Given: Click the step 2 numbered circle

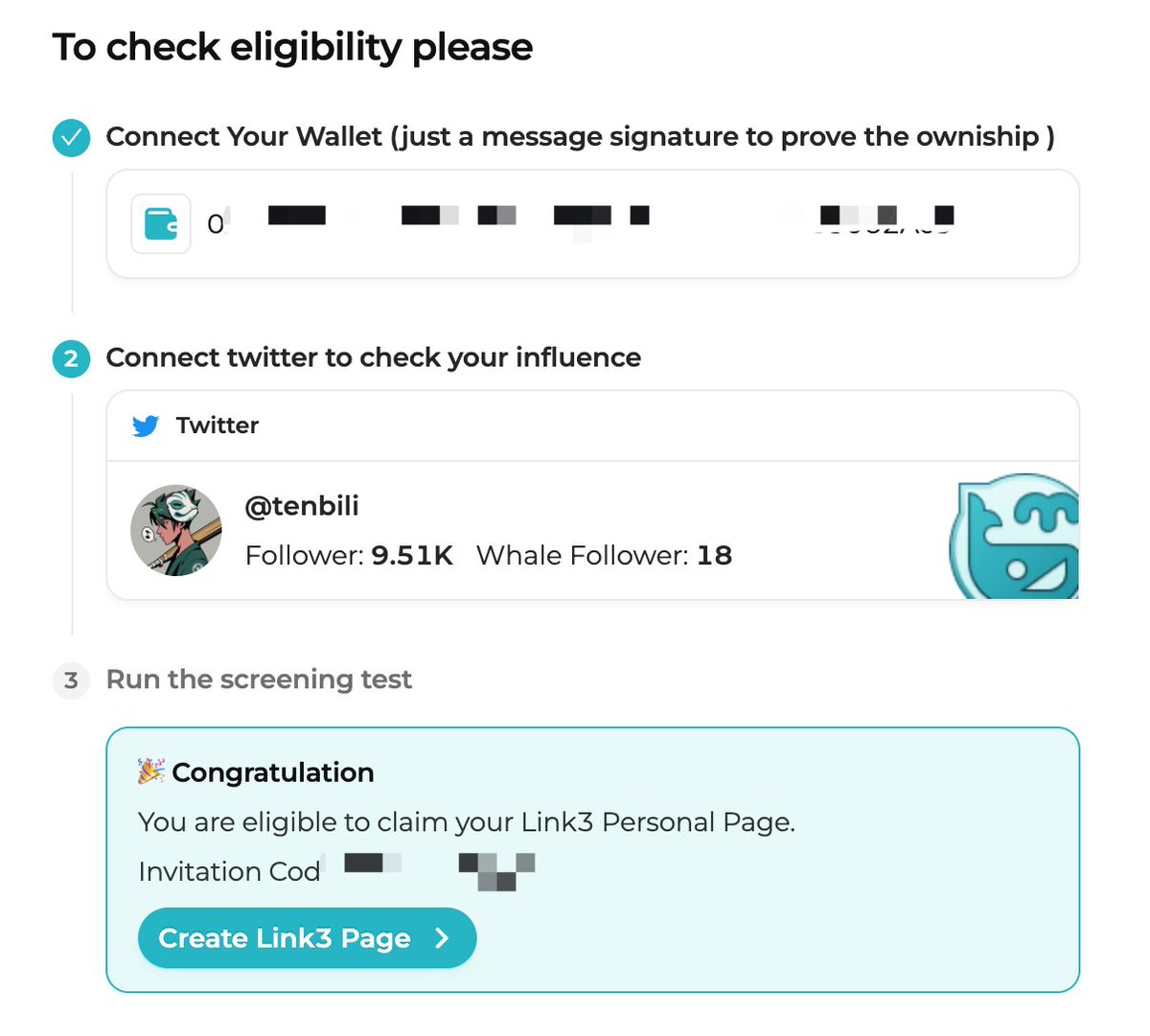Looking at the screenshot, I should [x=71, y=359].
